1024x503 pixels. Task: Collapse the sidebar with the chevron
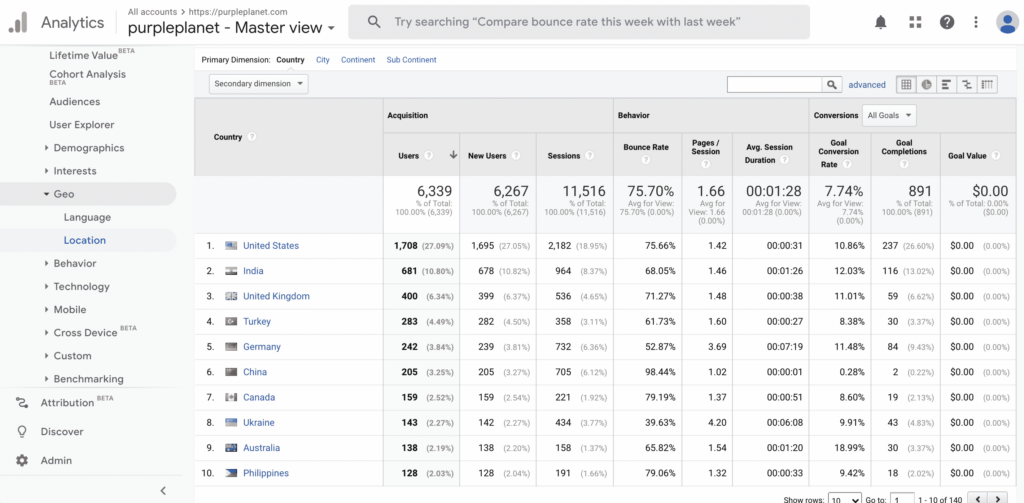[x=163, y=491]
